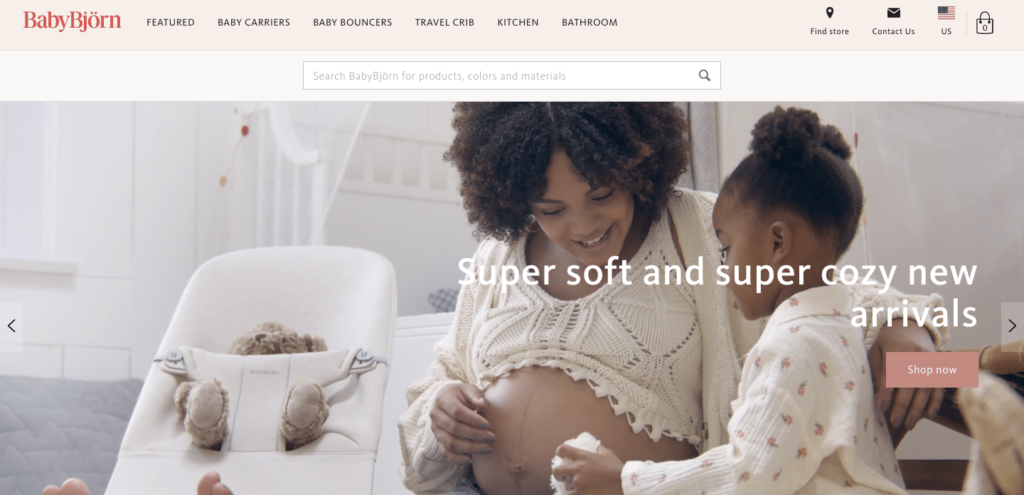Viewport: 1024px width, 495px height.
Task: Click the BabyBjörn logo
Action: click(72, 22)
